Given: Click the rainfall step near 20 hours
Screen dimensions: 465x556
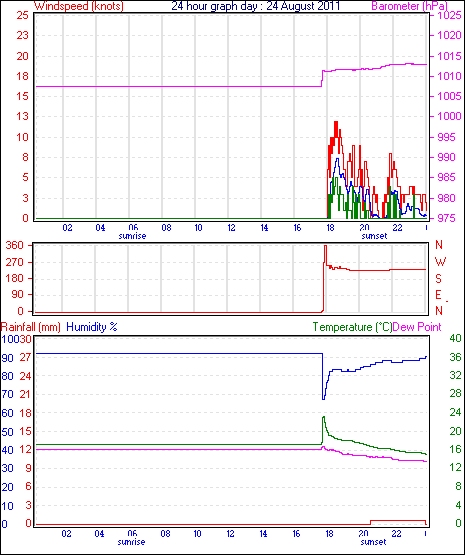Looking at the screenshot, I should [371, 522].
